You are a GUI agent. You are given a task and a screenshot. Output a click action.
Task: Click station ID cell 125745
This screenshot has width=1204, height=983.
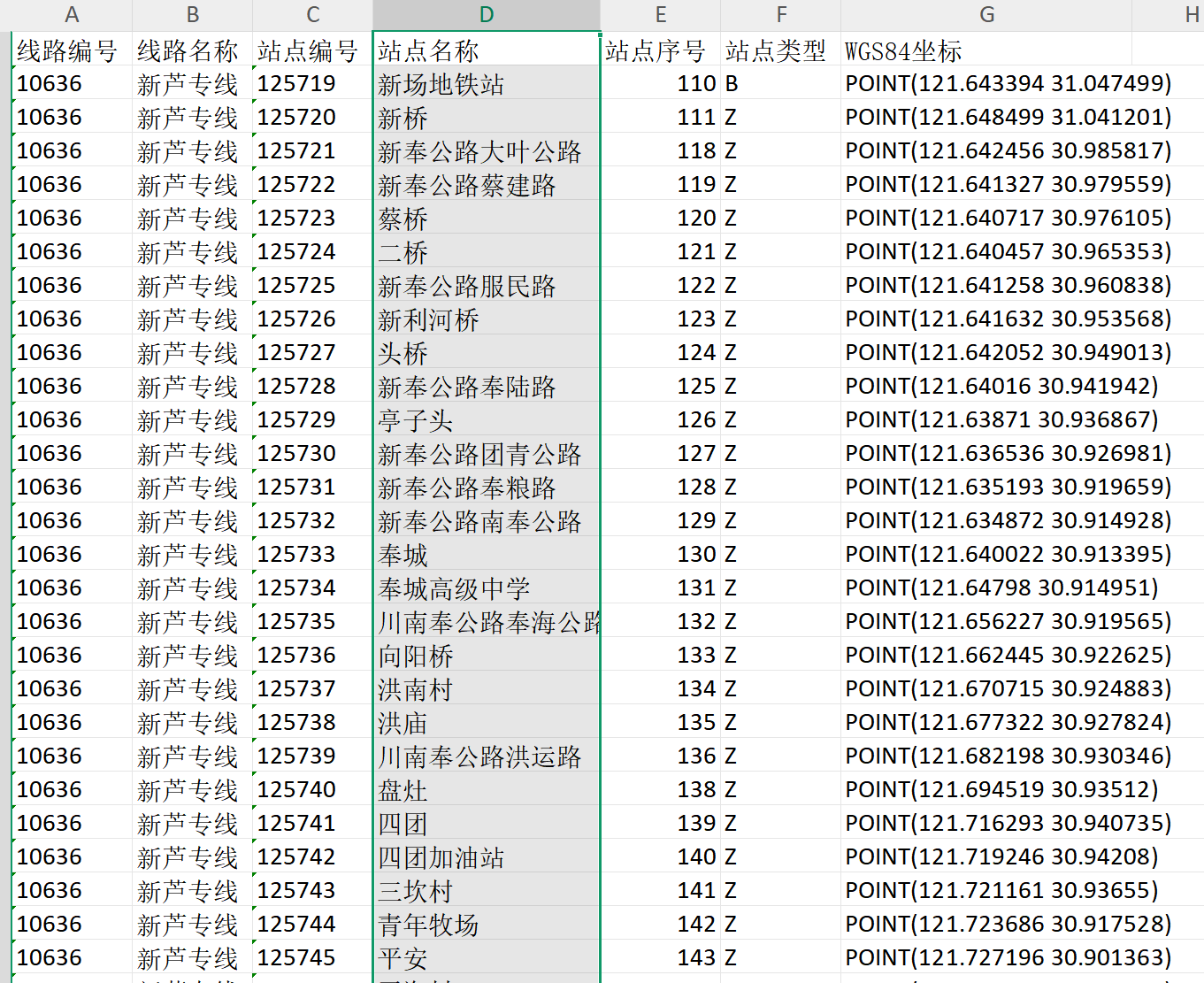coord(313,957)
